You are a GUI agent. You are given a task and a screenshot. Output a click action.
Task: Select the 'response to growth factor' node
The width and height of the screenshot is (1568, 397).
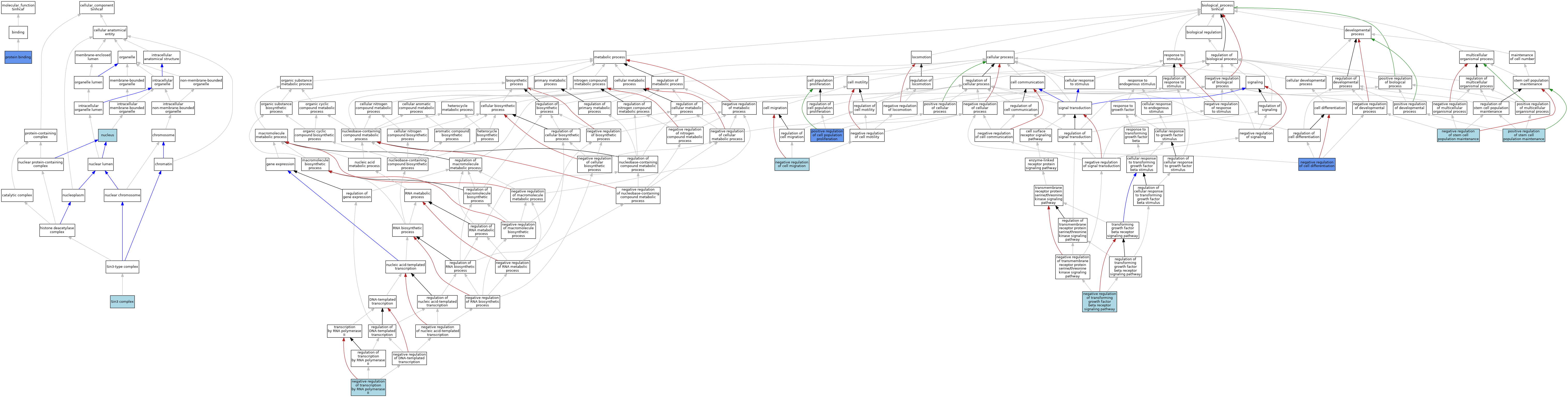1123,108
